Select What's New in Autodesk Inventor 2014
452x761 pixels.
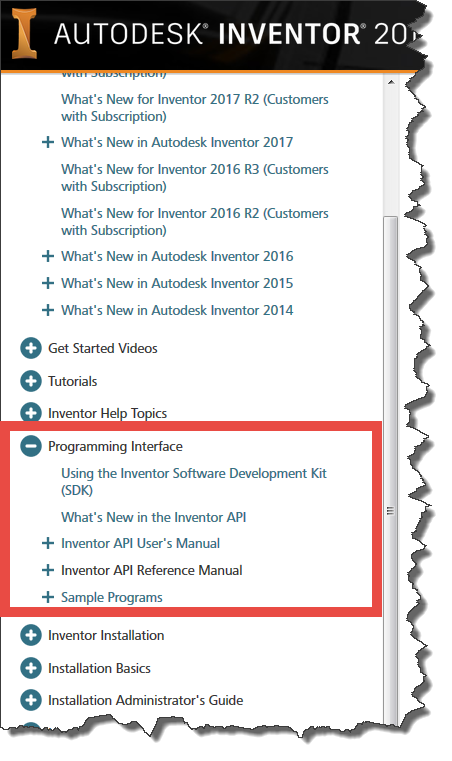pyautogui.click(x=177, y=310)
